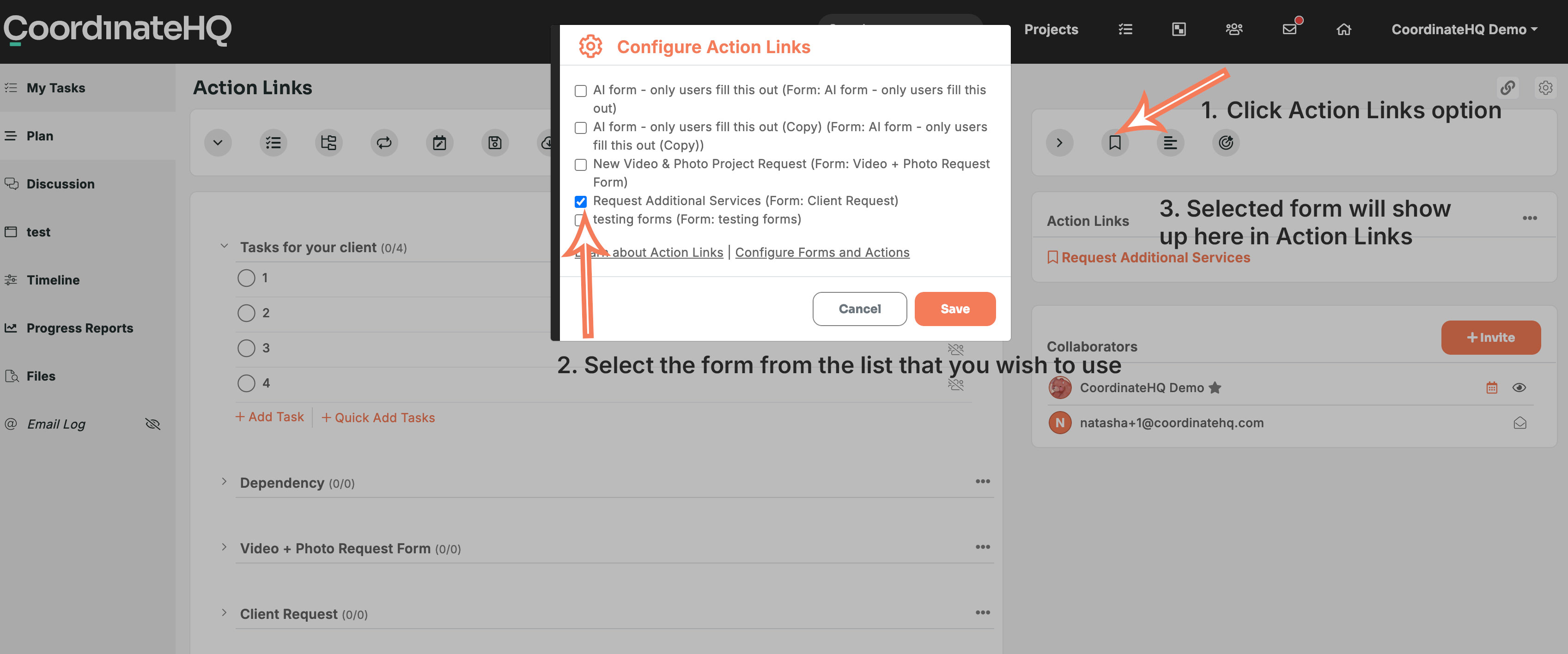Switch to the Plan sidebar tab
The width and height of the screenshot is (1568, 654).
(x=88, y=136)
